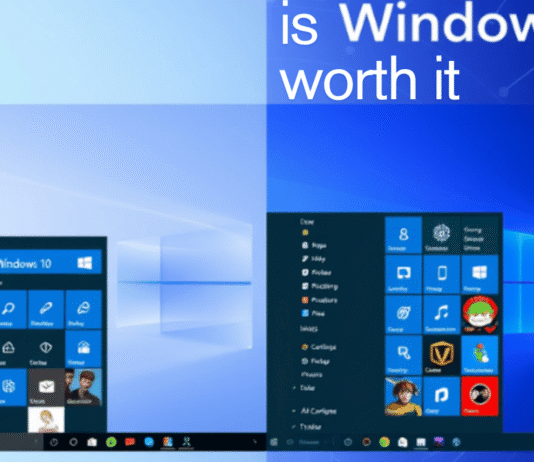
Task: Click the dark search field on right taskbar
Action: (308, 442)
